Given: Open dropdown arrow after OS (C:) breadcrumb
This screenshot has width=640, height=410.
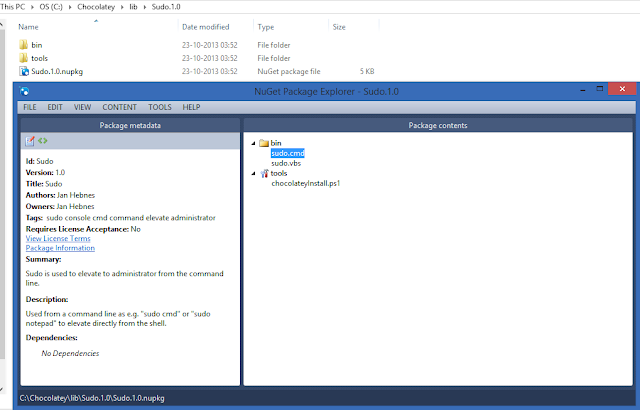Looking at the screenshot, I should pos(70,7).
